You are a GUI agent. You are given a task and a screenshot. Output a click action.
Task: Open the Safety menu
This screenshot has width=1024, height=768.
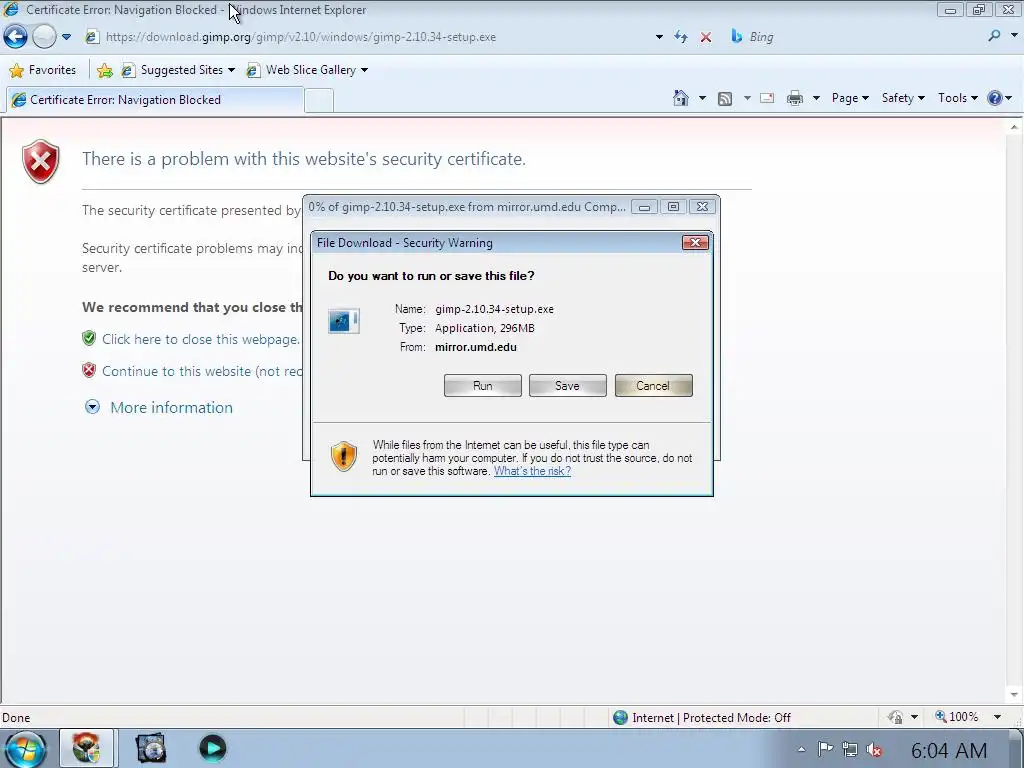point(903,98)
